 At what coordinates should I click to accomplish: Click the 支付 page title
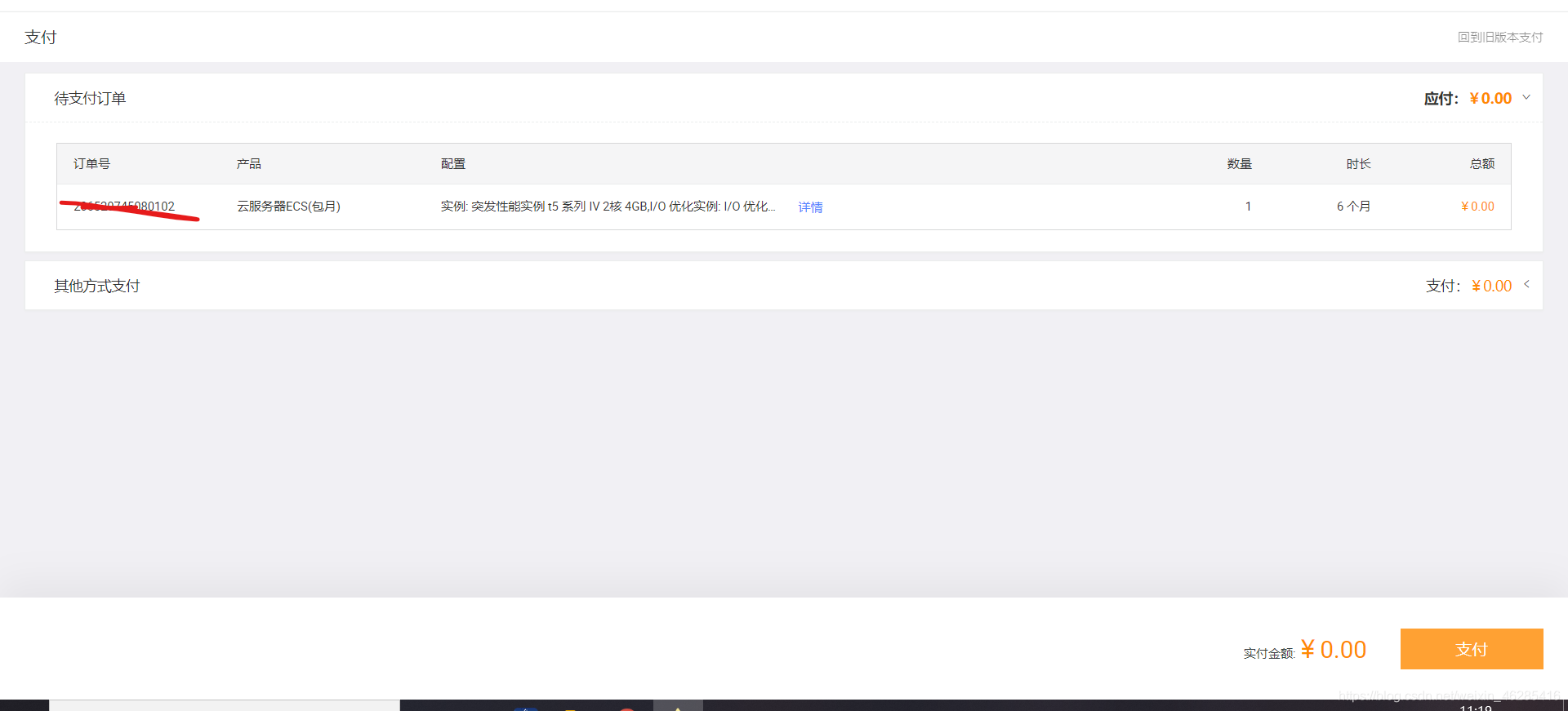pos(41,37)
